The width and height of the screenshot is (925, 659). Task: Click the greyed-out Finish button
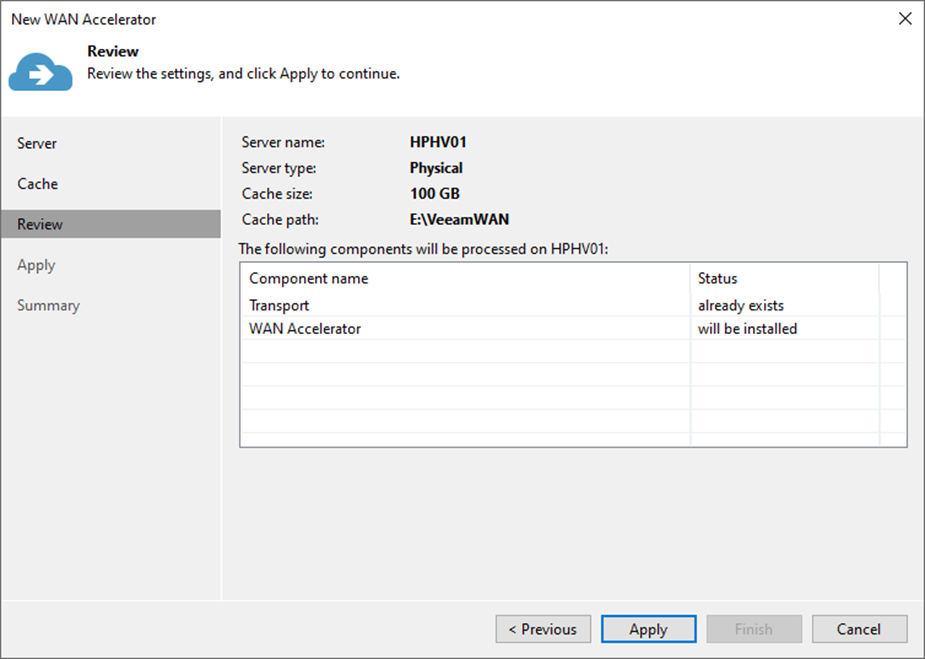point(753,629)
